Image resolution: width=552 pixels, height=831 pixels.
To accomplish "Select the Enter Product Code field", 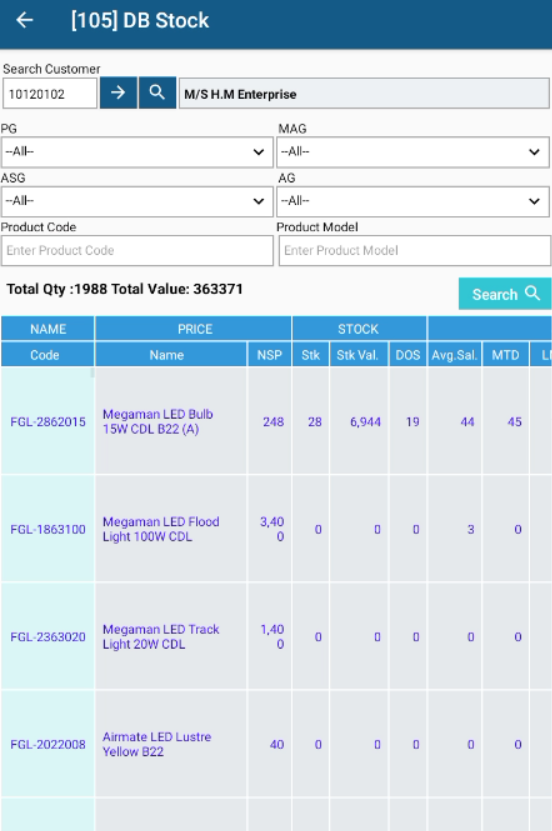I will coord(137,251).
